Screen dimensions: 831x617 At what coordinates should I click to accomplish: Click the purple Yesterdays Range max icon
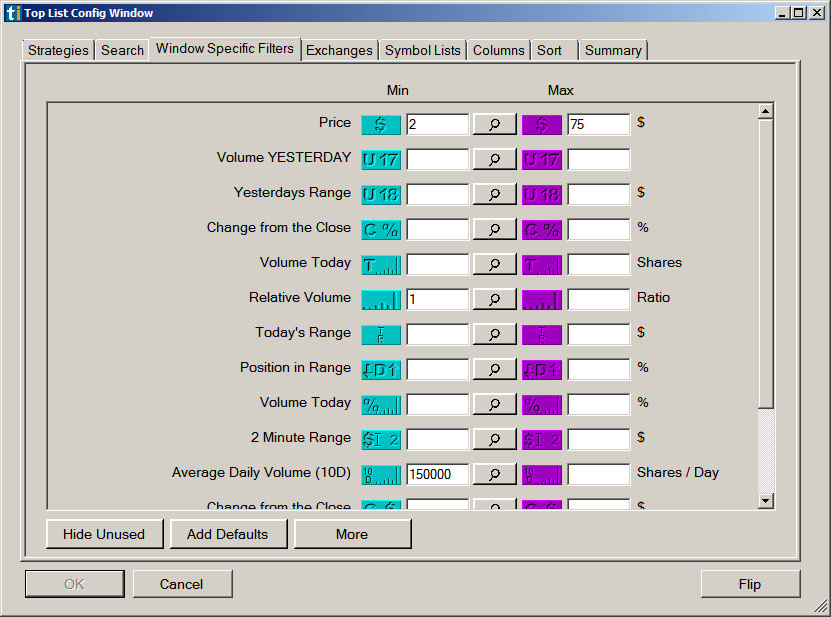point(542,195)
